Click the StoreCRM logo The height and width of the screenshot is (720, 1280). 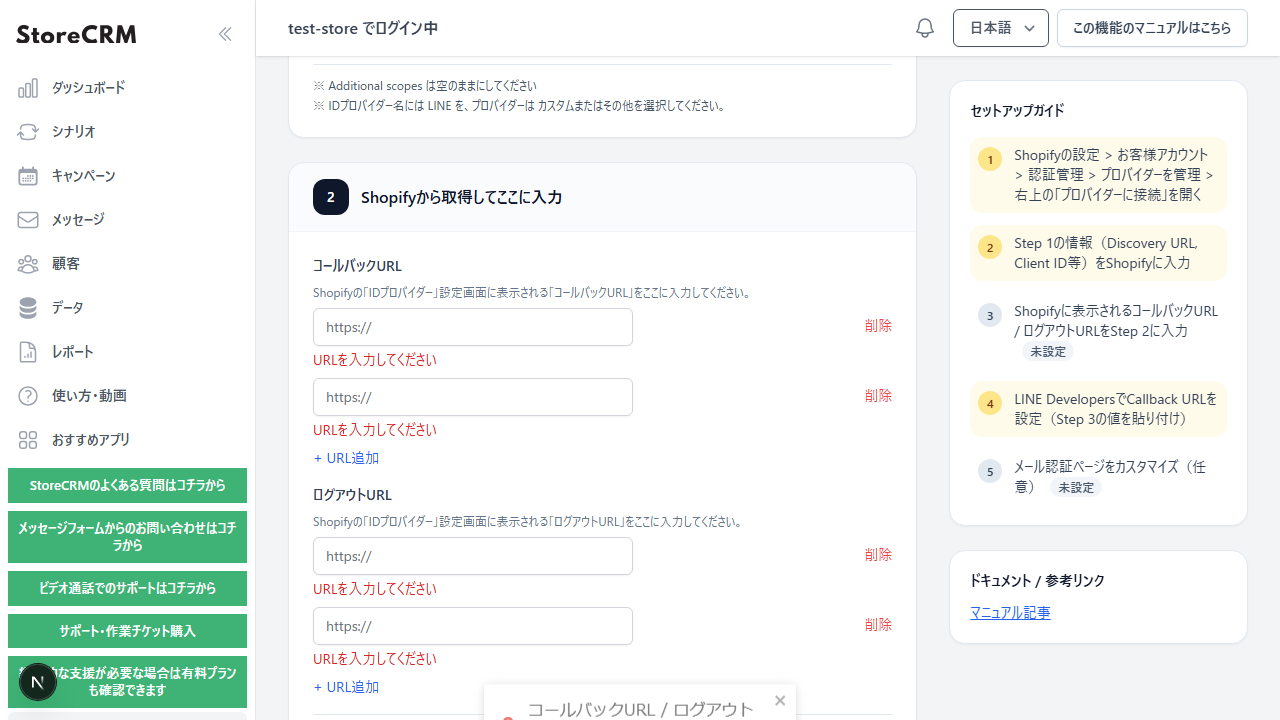(x=76, y=34)
